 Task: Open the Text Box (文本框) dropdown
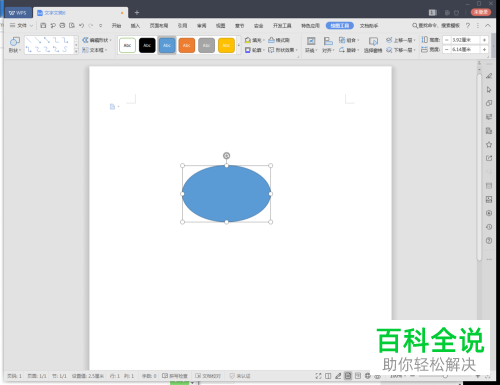click(95, 50)
